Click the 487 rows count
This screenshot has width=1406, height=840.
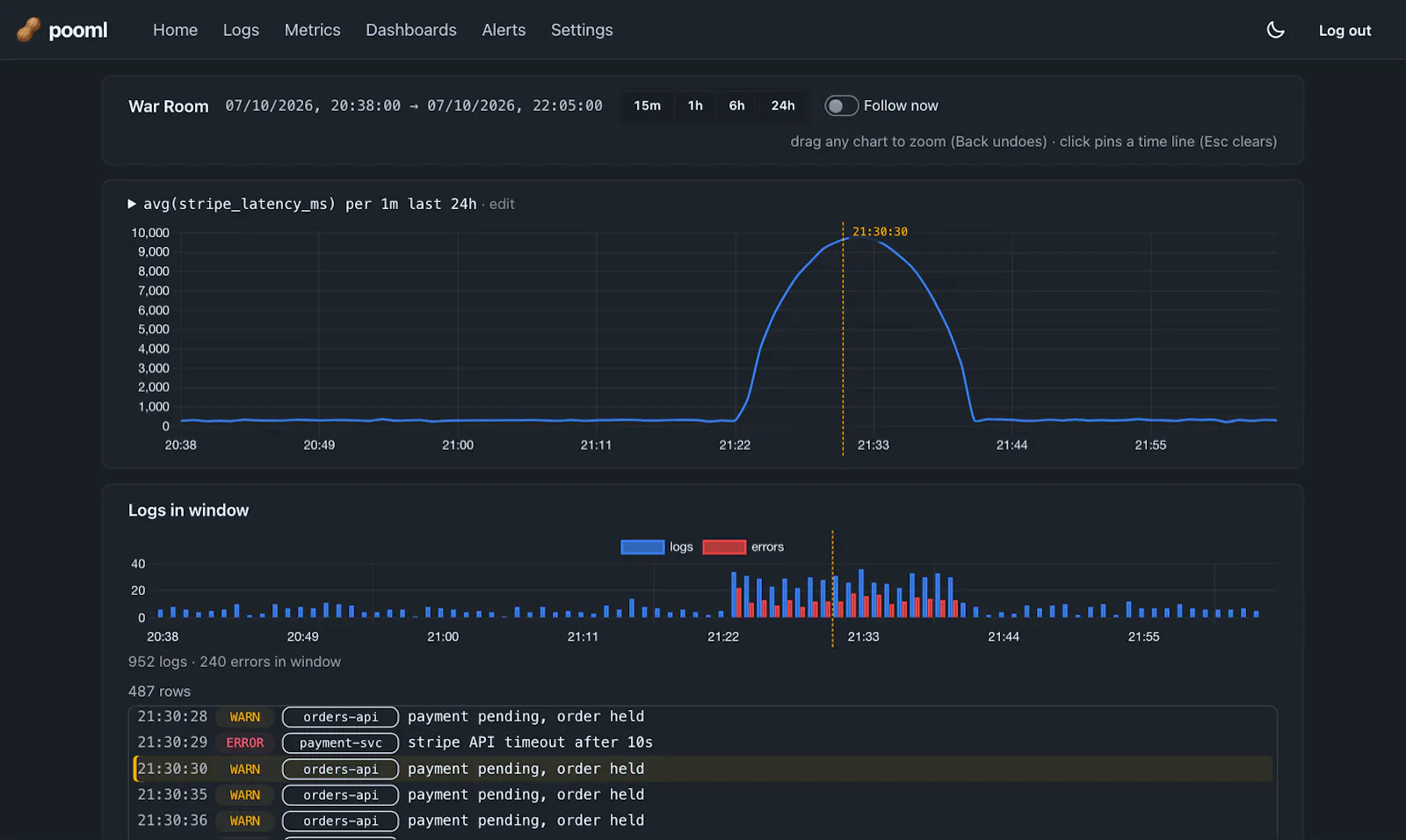[159, 692]
